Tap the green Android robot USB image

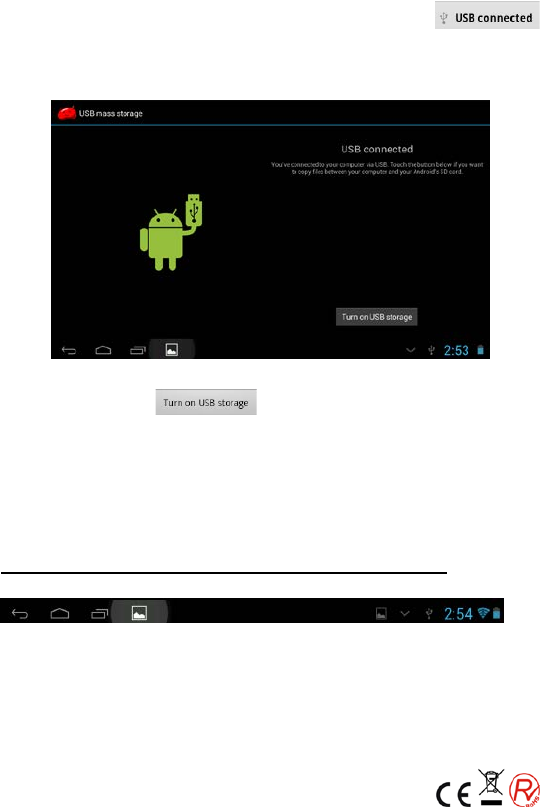[170, 232]
